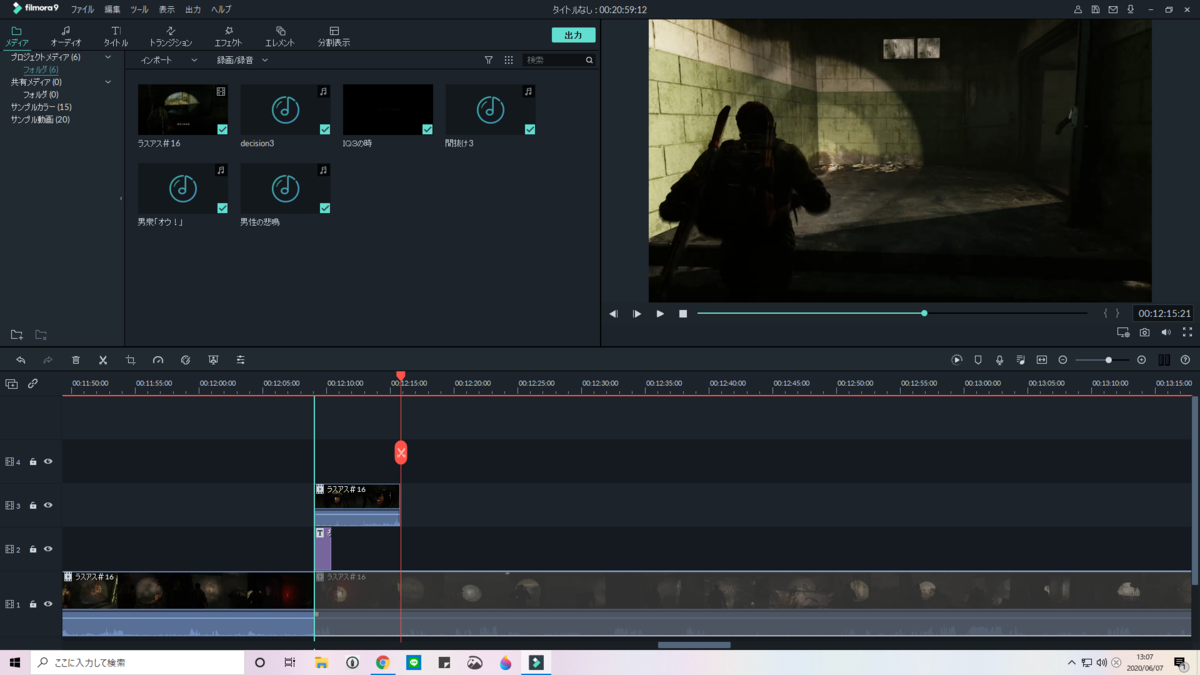1200x675 pixels.
Task: Take a snapshot of the preview
Action: point(1145,332)
